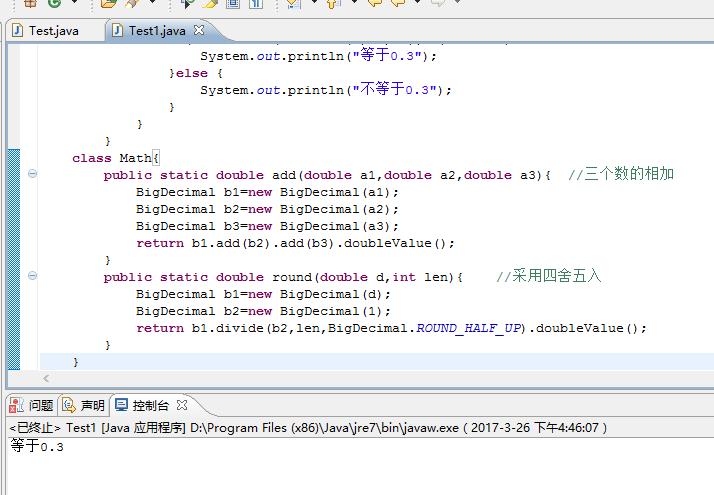Screen dimensions: 714x495
Task: Click the comment //三个数的相加
Action: [620, 175]
